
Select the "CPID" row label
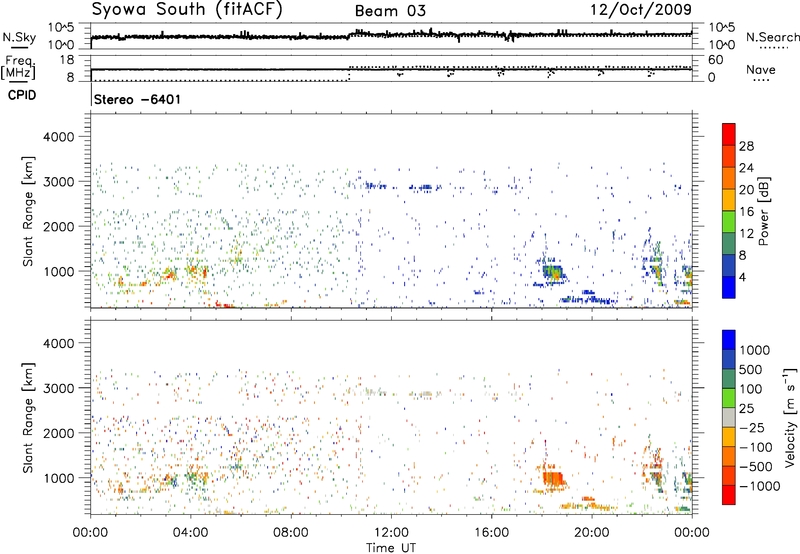pyautogui.click(x=22, y=95)
